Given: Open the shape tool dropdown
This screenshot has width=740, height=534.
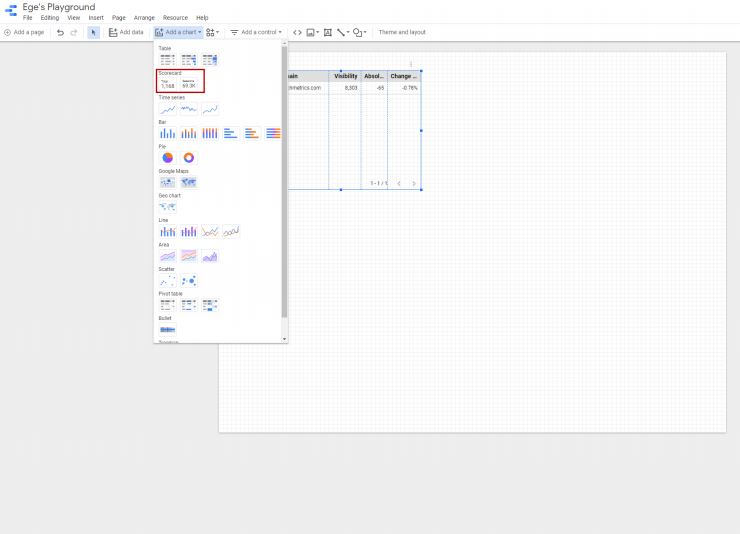Looking at the screenshot, I should click(x=360, y=33).
